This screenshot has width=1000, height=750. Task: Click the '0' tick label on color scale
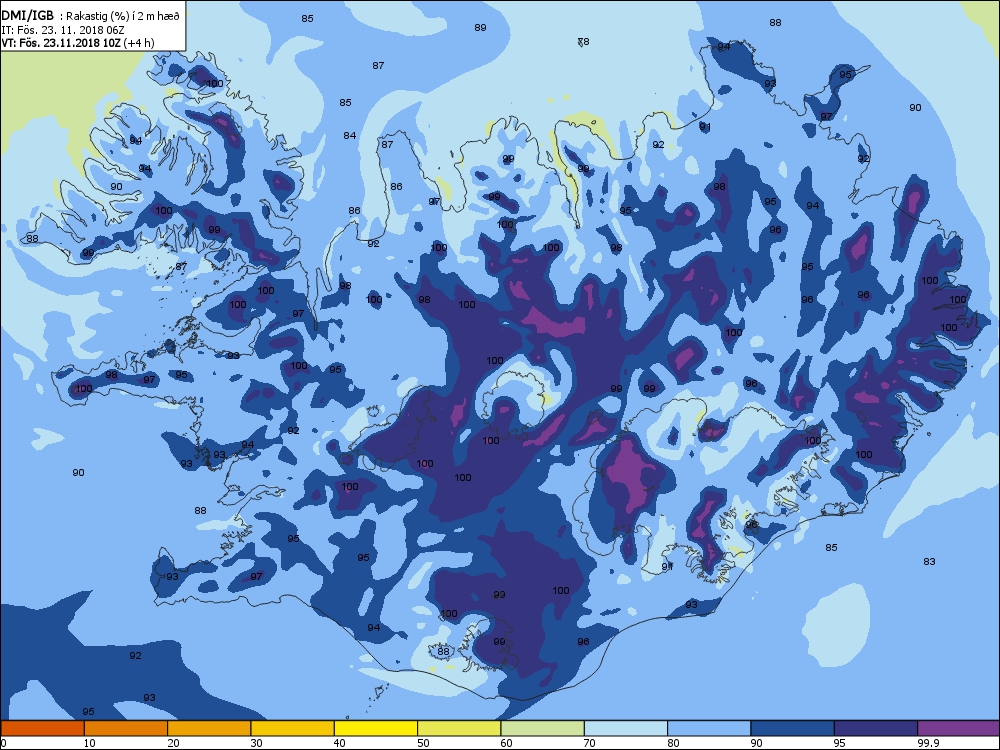coord(3,742)
